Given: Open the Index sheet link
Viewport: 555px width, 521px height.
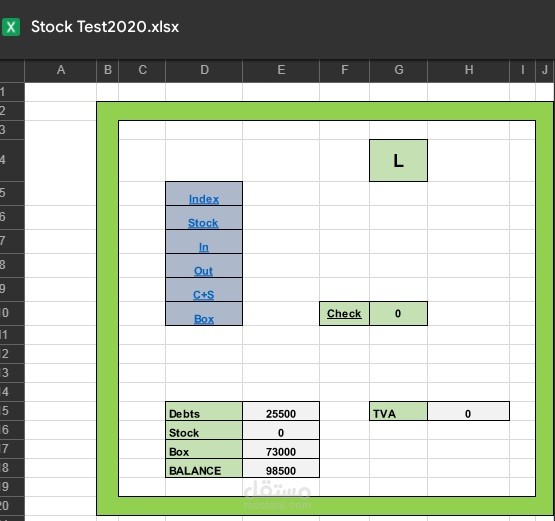Looking at the screenshot, I should click(204, 199).
